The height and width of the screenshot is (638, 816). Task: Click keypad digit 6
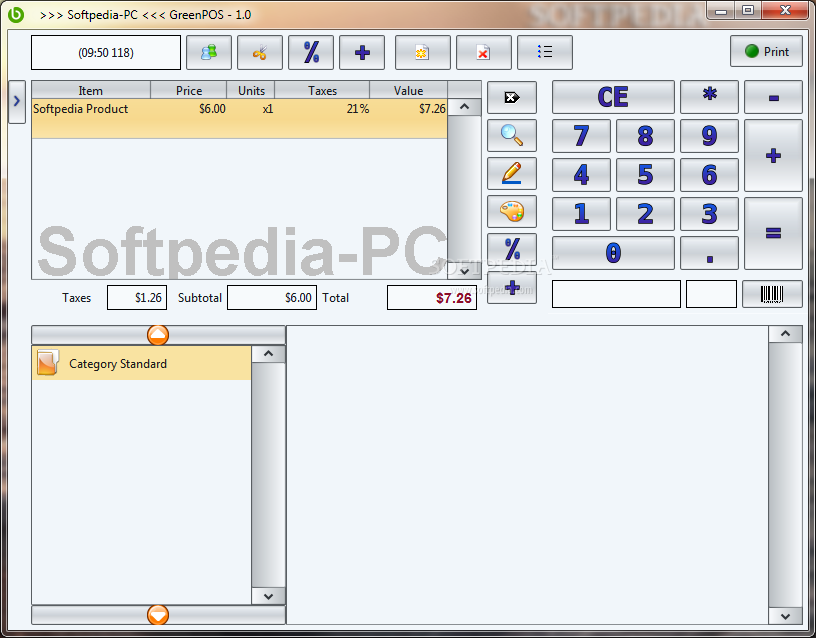click(709, 175)
